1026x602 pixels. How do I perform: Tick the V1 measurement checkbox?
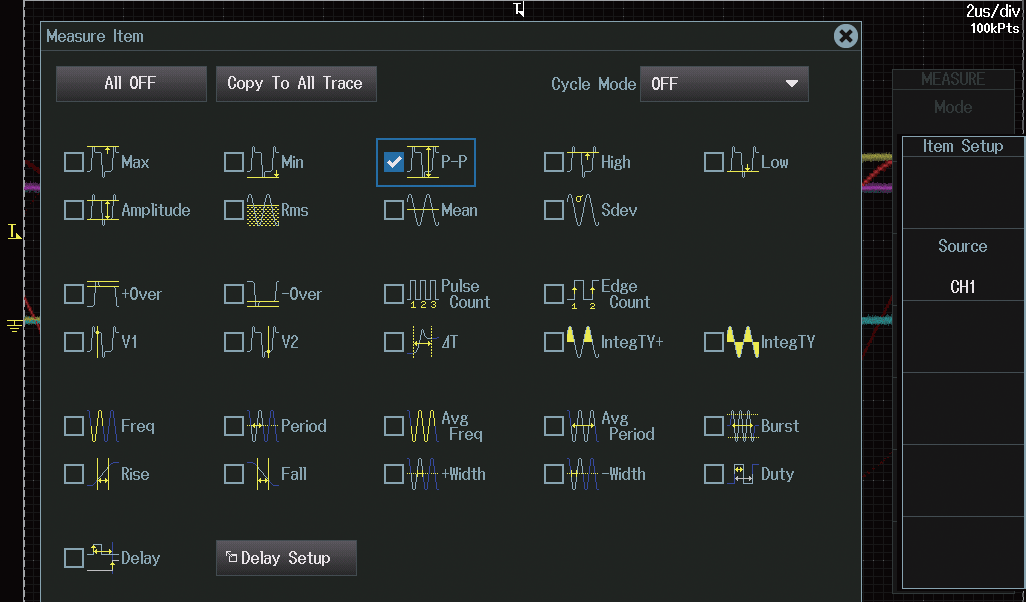point(73,342)
